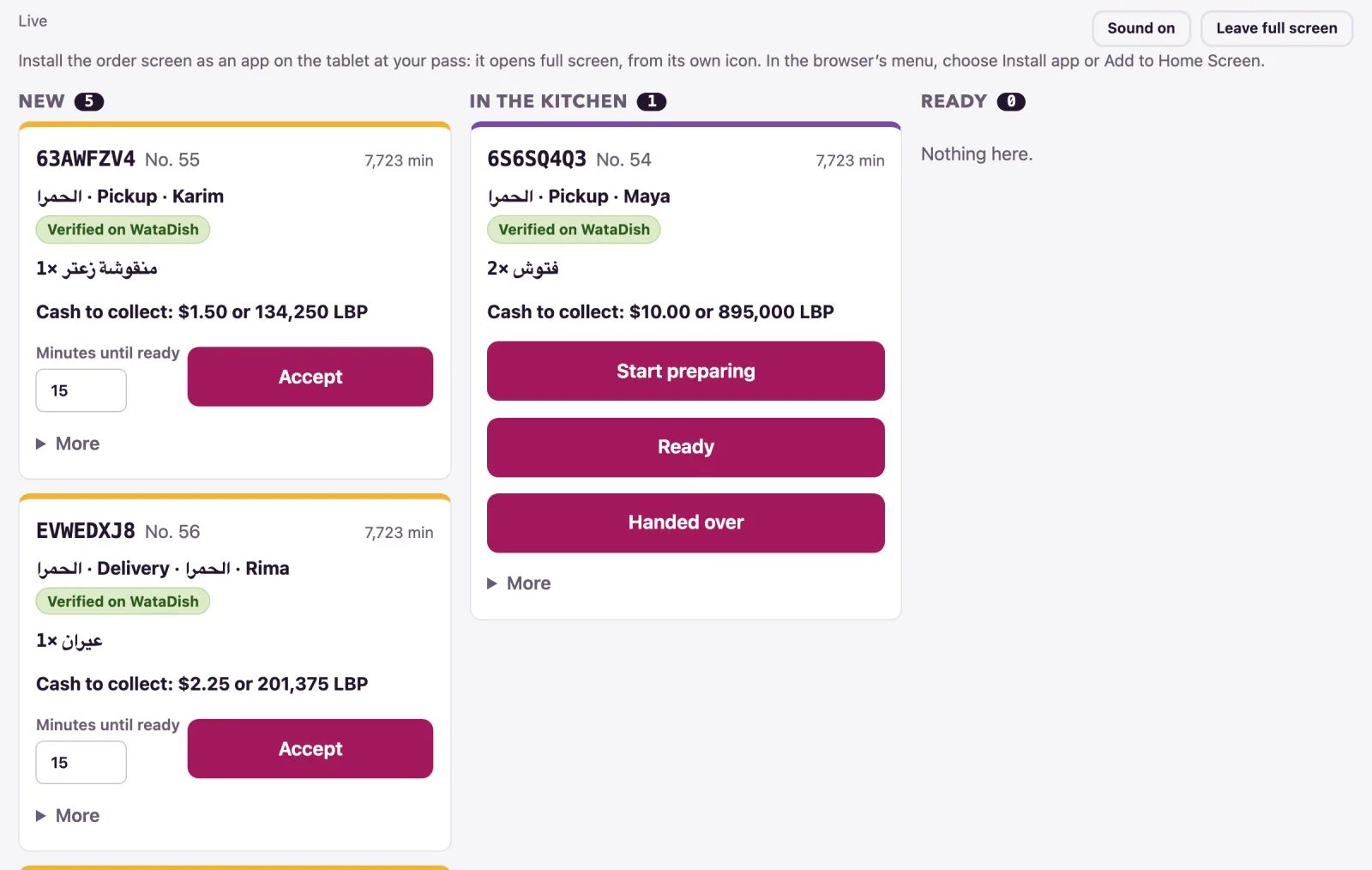
Task: Select the NEW column count badge
Action: 89,101
